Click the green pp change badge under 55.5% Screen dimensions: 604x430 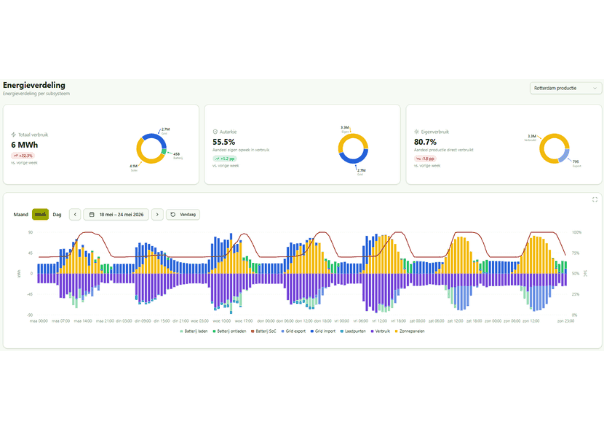[x=224, y=159]
